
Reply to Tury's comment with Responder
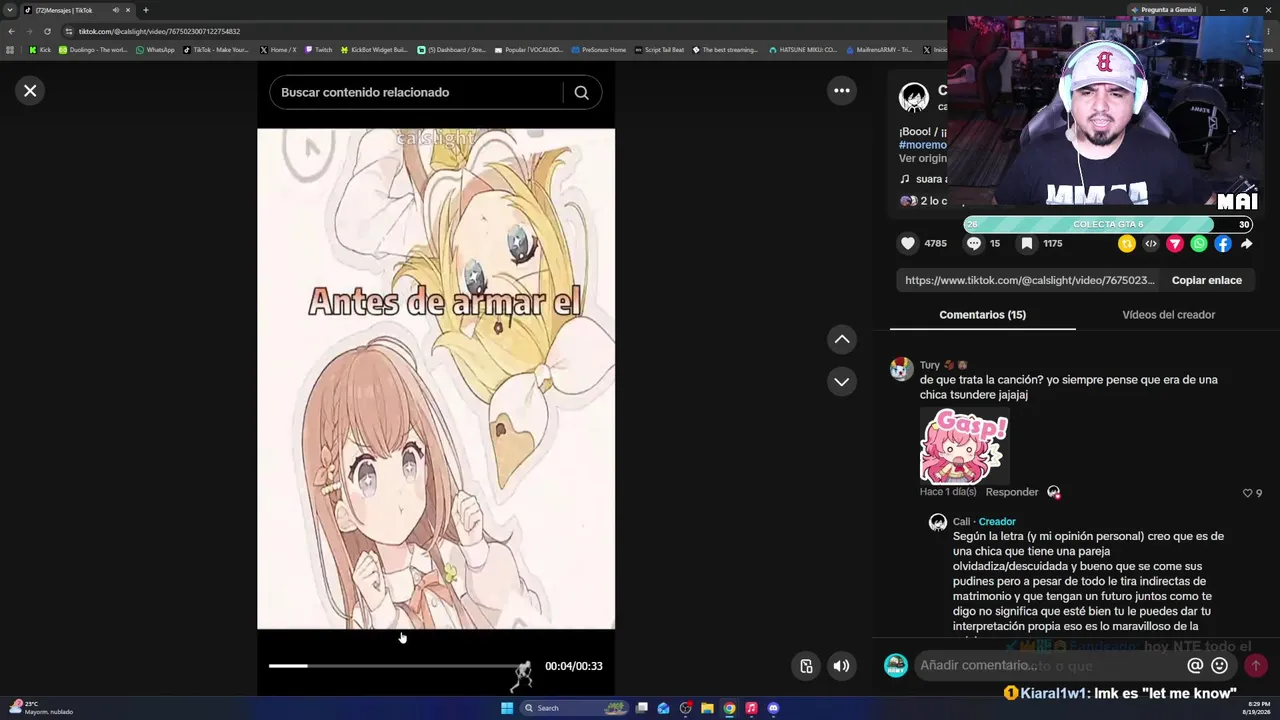coord(1011,492)
